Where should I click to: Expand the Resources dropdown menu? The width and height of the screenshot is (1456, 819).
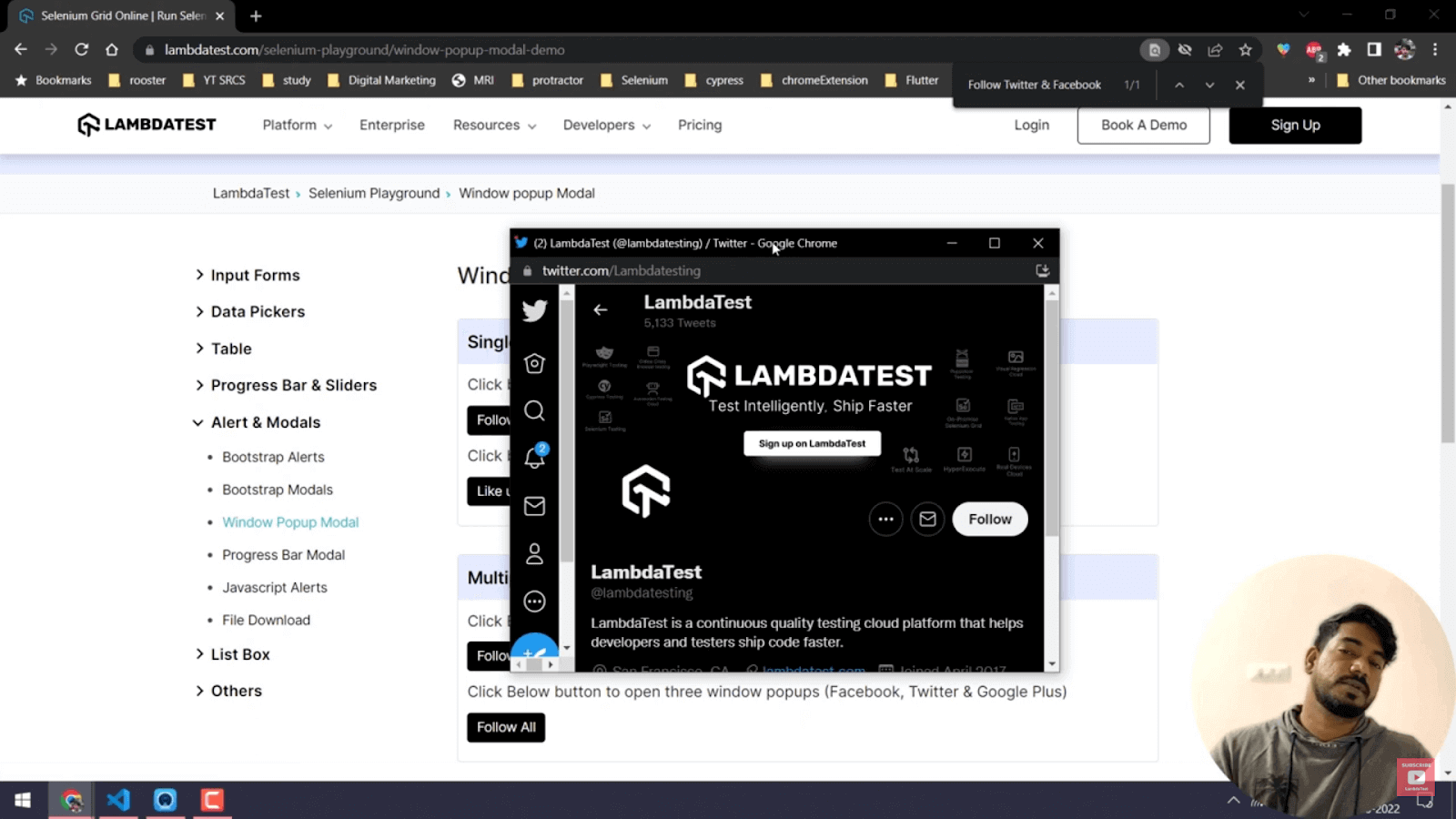coord(494,126)
